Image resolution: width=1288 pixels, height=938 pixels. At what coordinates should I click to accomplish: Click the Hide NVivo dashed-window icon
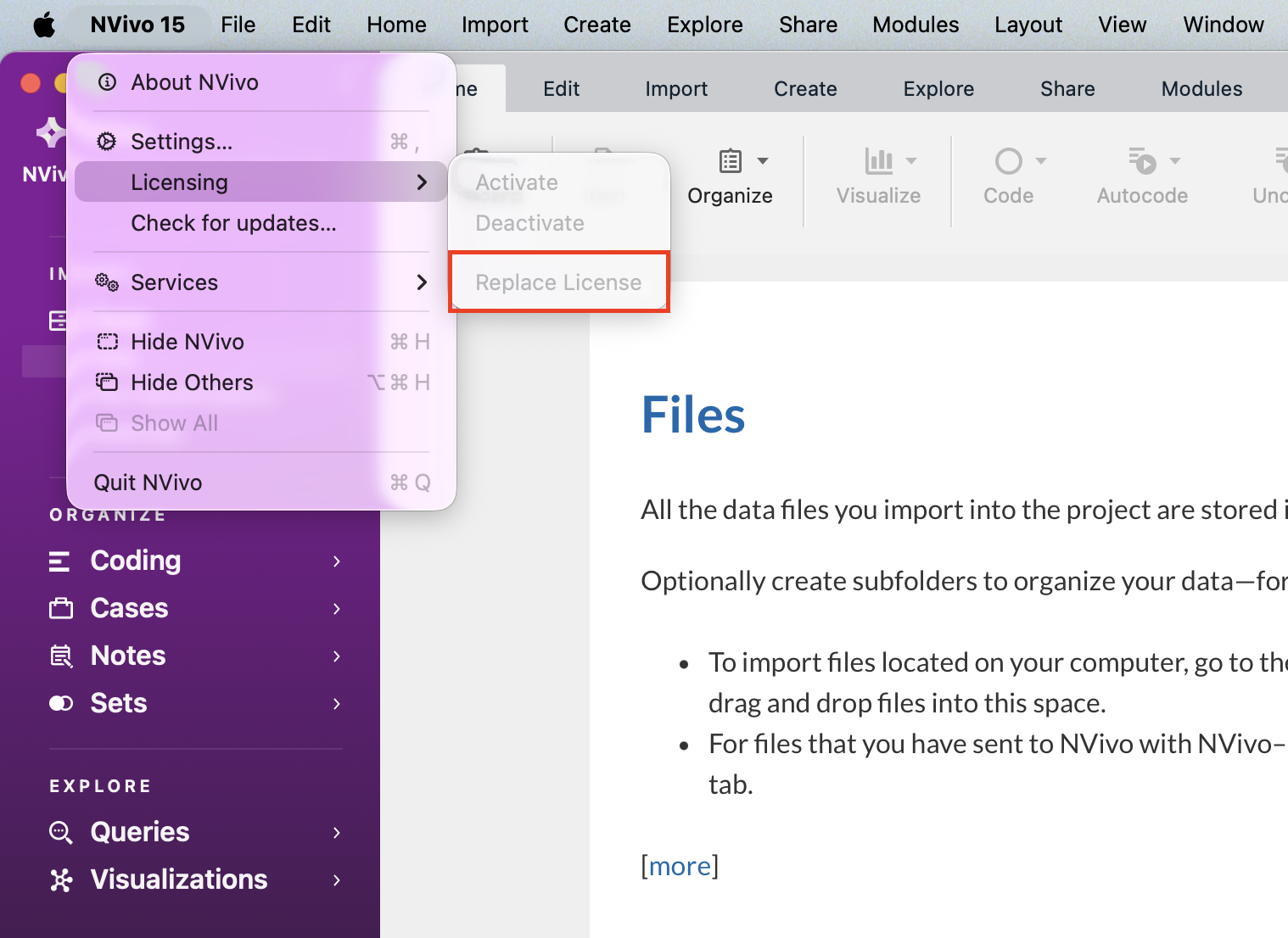point(107,342)
